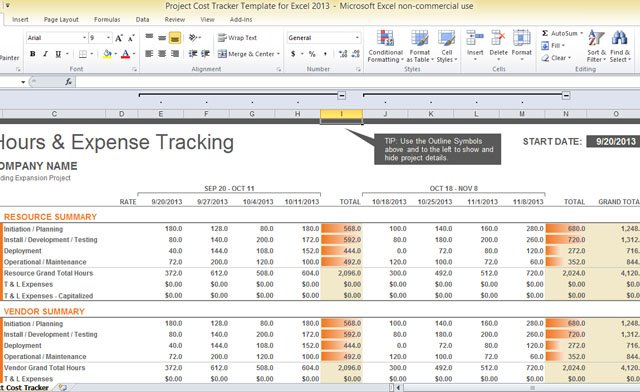Open the Formulas tab

click(107, 20)
